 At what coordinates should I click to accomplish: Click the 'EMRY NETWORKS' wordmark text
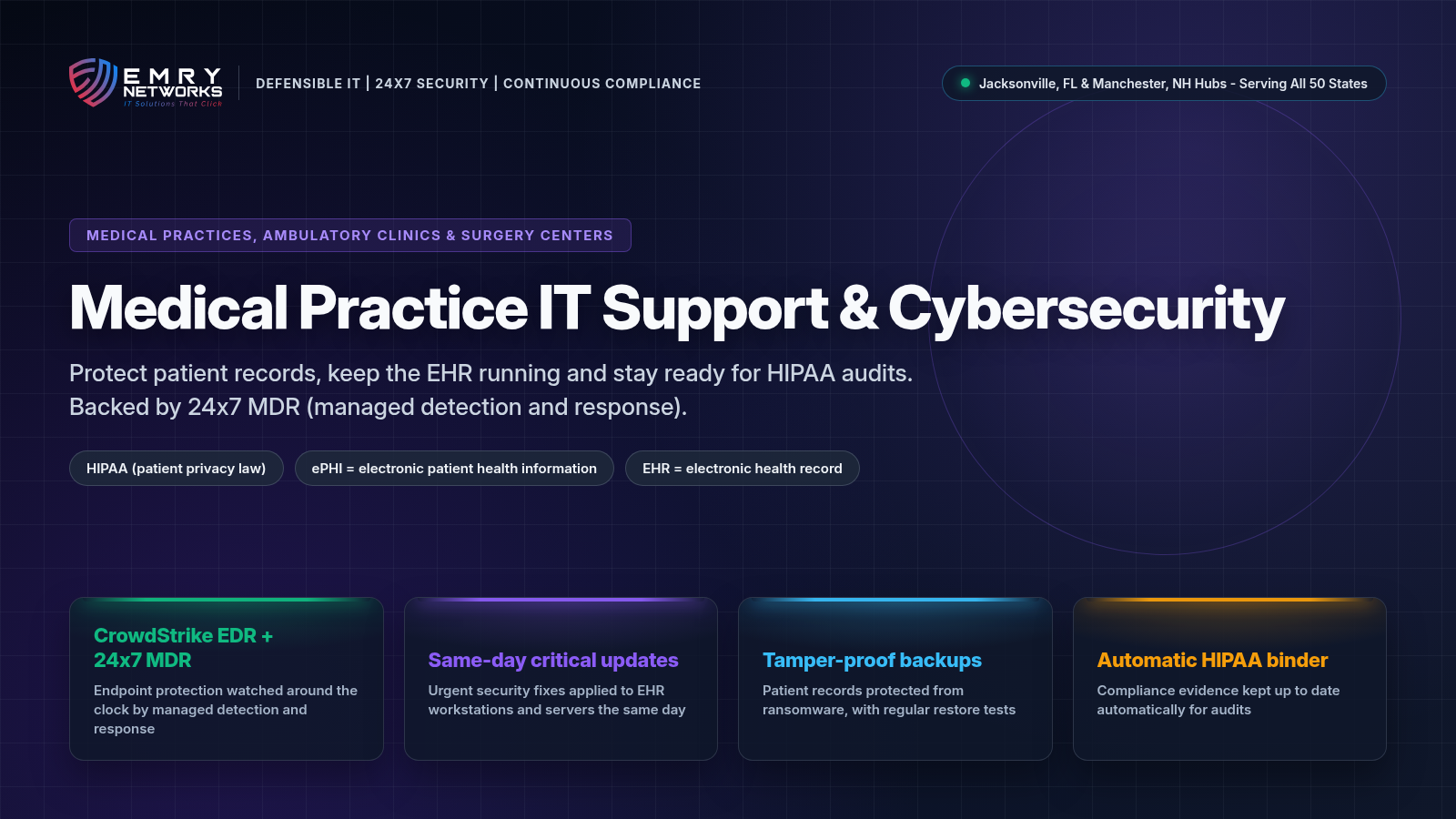pyautogui.click(x=173, y=83)
